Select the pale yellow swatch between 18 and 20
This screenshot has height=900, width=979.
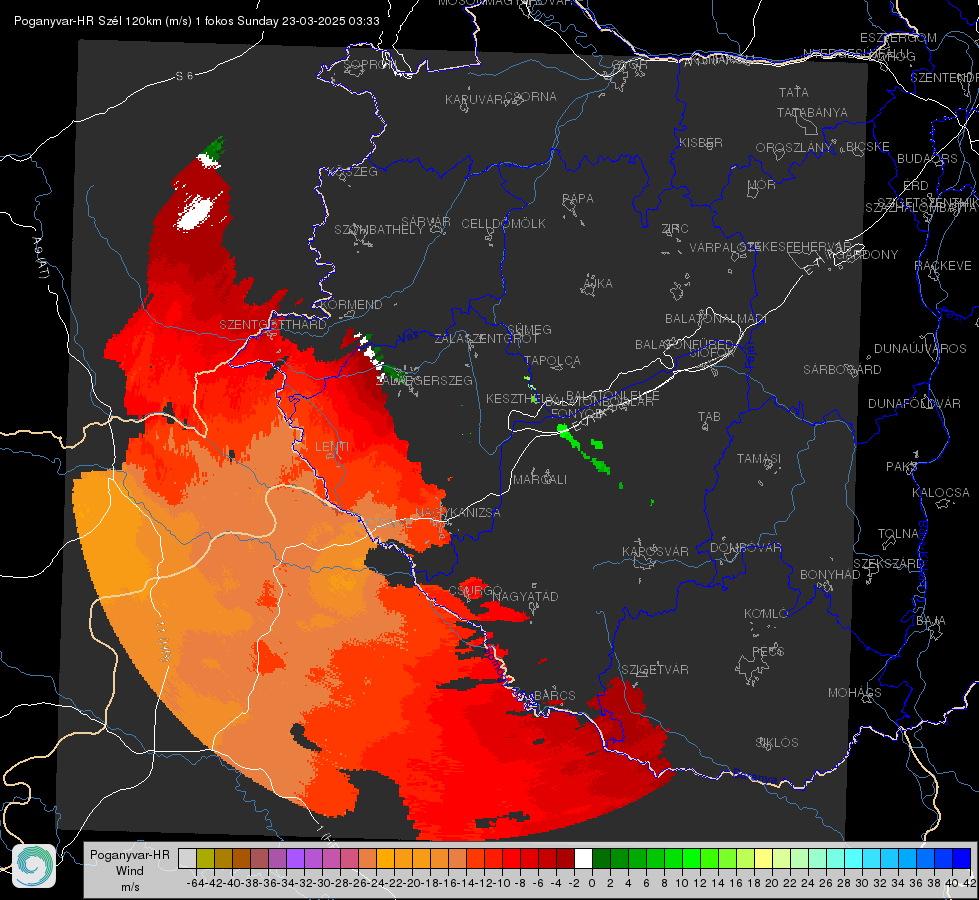763,858
